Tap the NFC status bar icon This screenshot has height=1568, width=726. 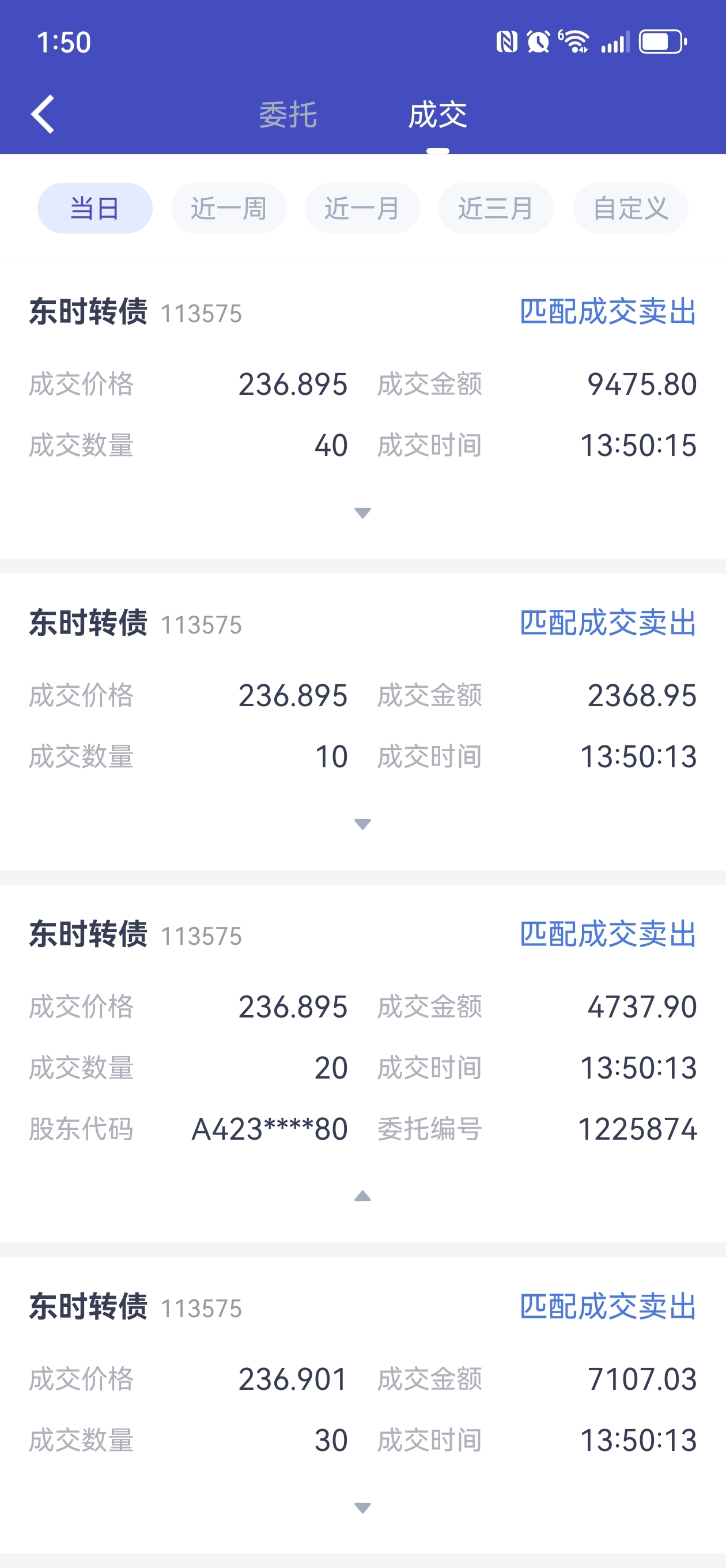click(x=506, y=42)
